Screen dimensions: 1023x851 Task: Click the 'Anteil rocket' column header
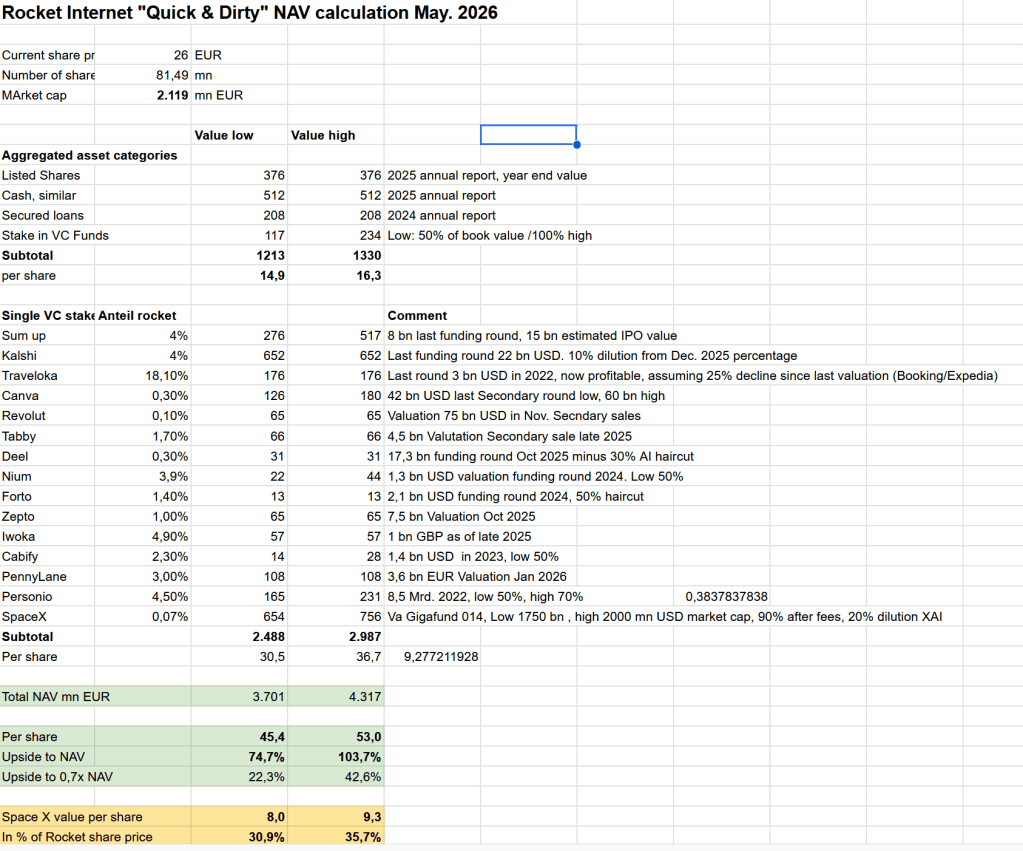pyautogui.click(x=137, y=316)
